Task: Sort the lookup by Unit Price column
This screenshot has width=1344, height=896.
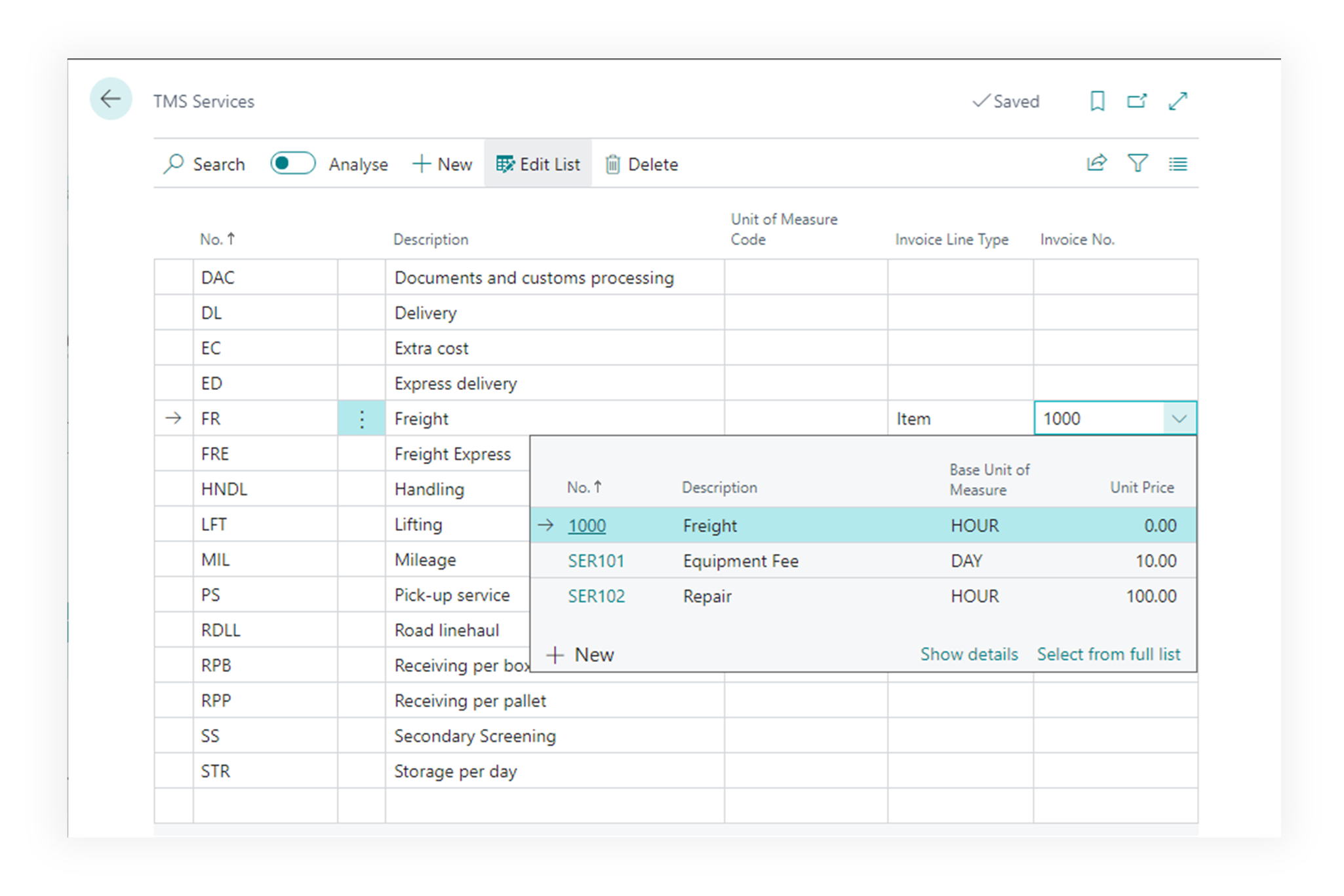Action: coord(1141,487)
